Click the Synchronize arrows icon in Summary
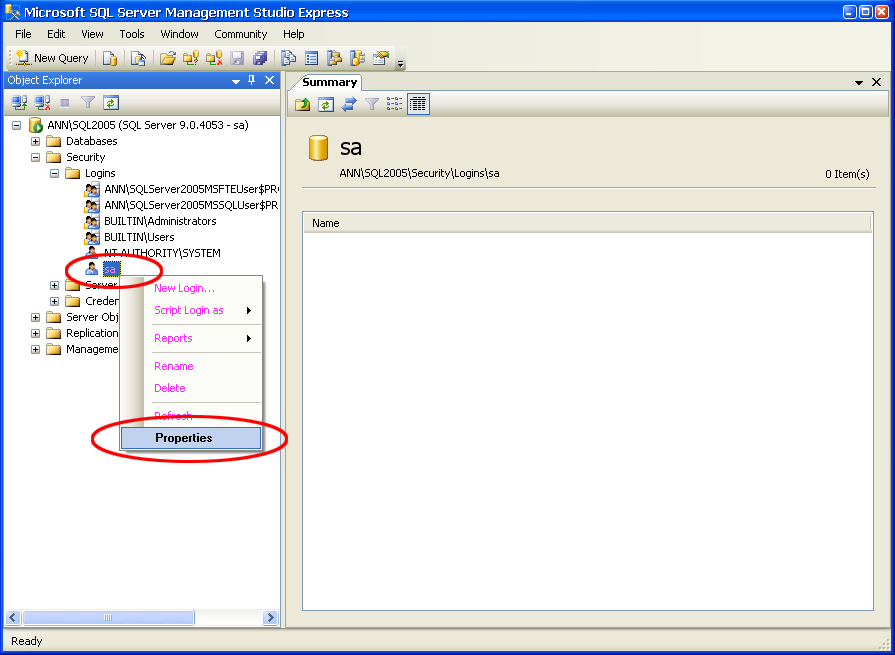 [349, 104]
